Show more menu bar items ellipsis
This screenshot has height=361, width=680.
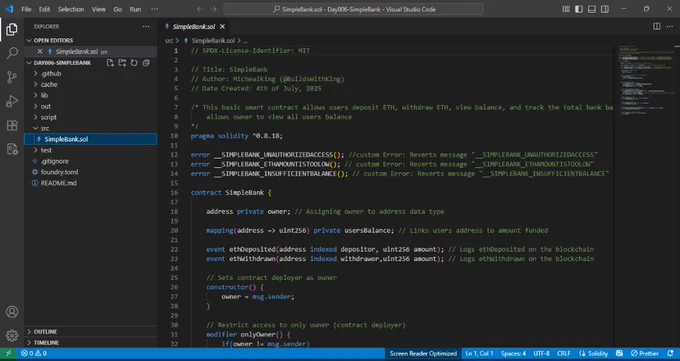click(x=154, y=9)
